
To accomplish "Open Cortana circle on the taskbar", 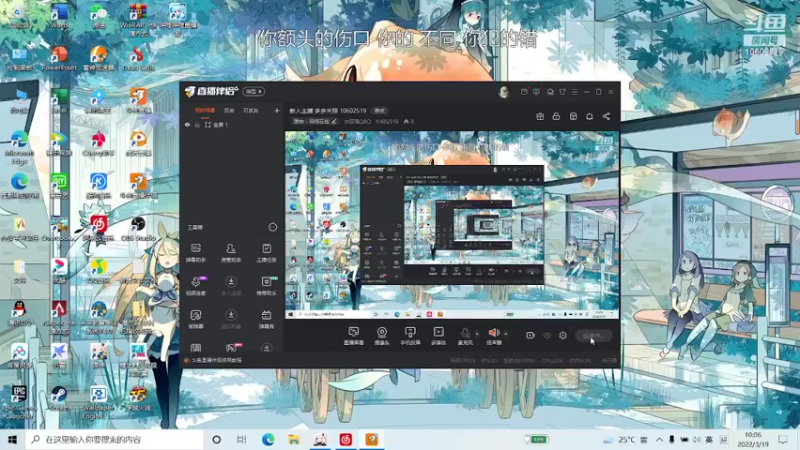I will pos(216,439).
